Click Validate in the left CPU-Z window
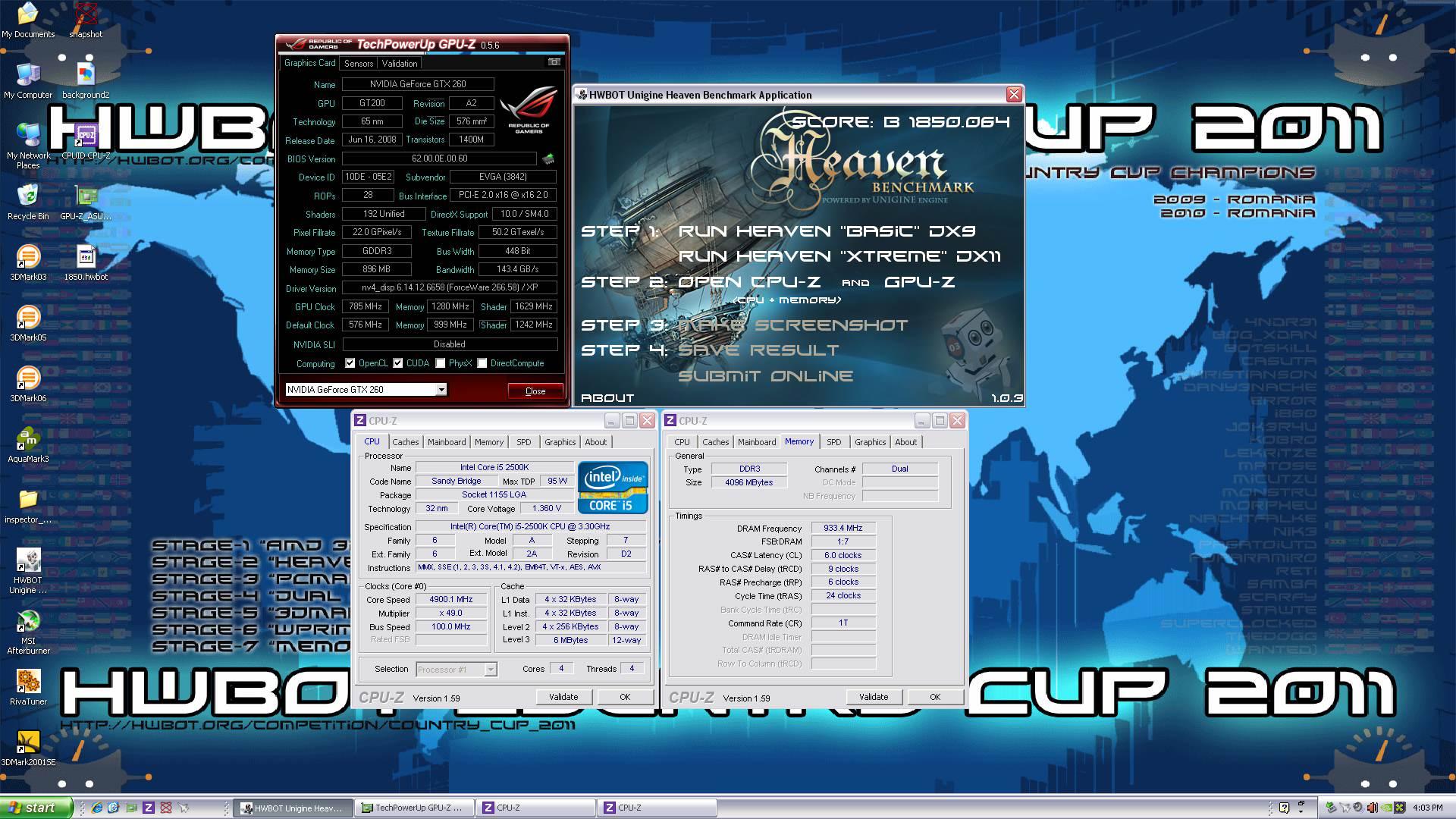Viewport: 1456px width, 819px height. [x=563, y=697]
